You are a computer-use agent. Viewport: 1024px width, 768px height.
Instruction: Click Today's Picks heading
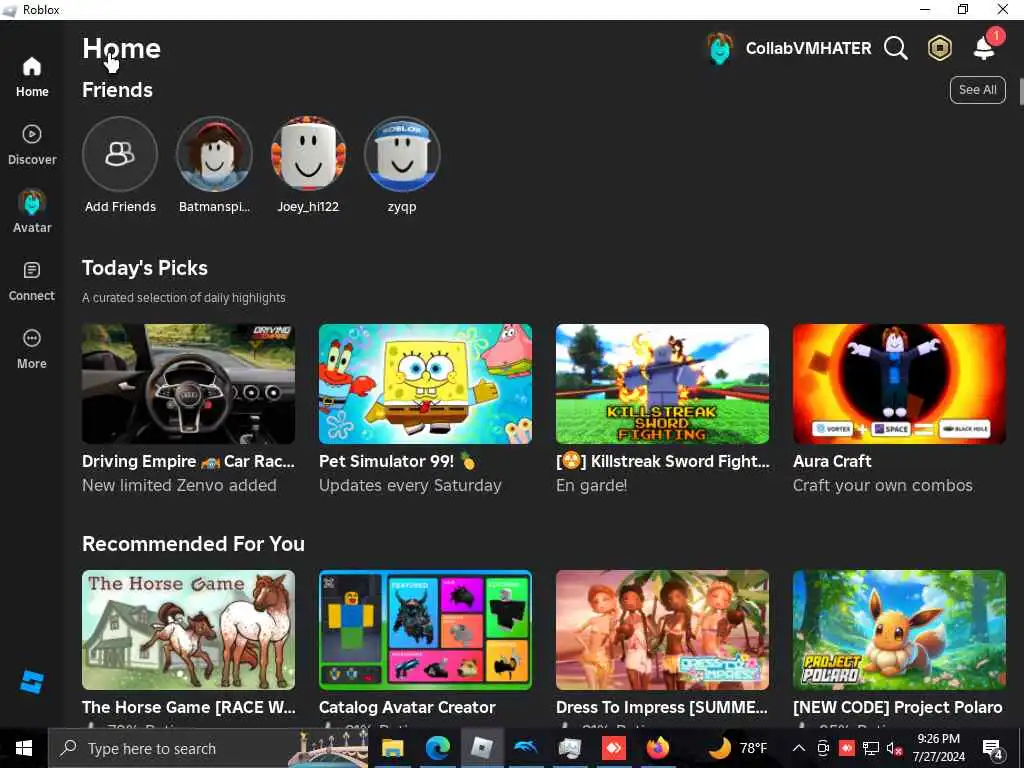click(144, 268)
